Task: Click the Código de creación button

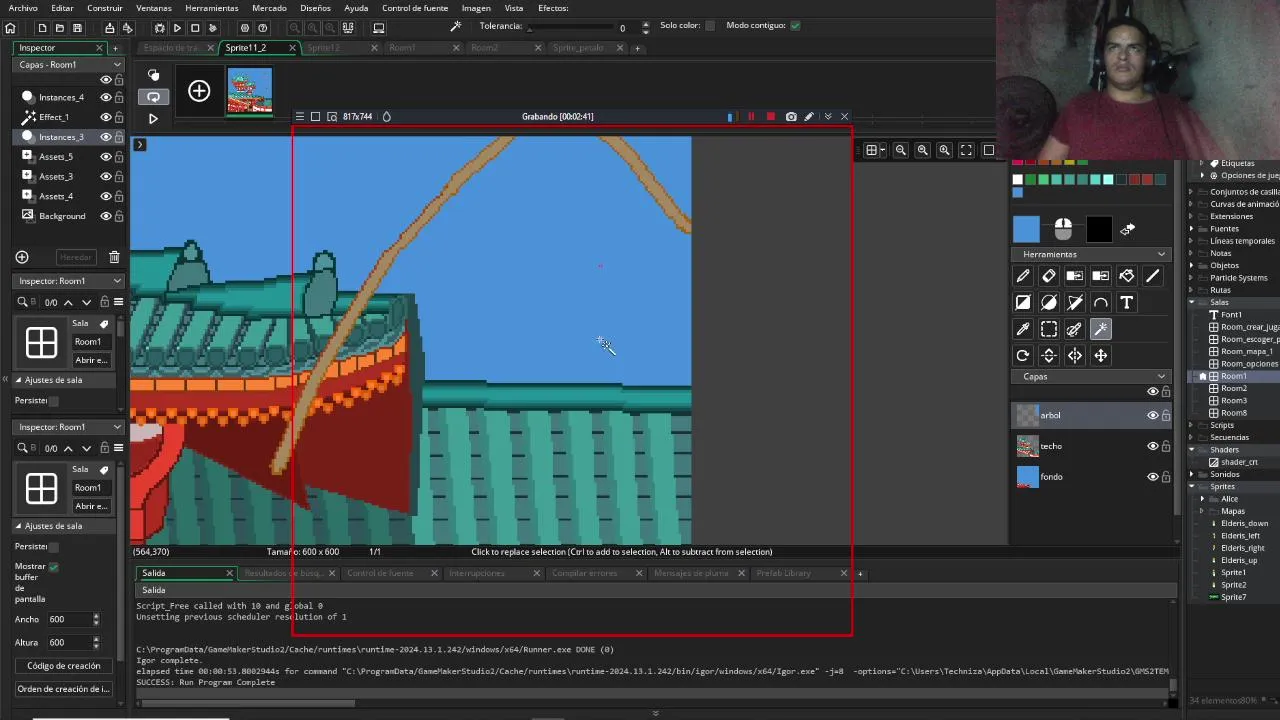Action: tap(64, 666)
